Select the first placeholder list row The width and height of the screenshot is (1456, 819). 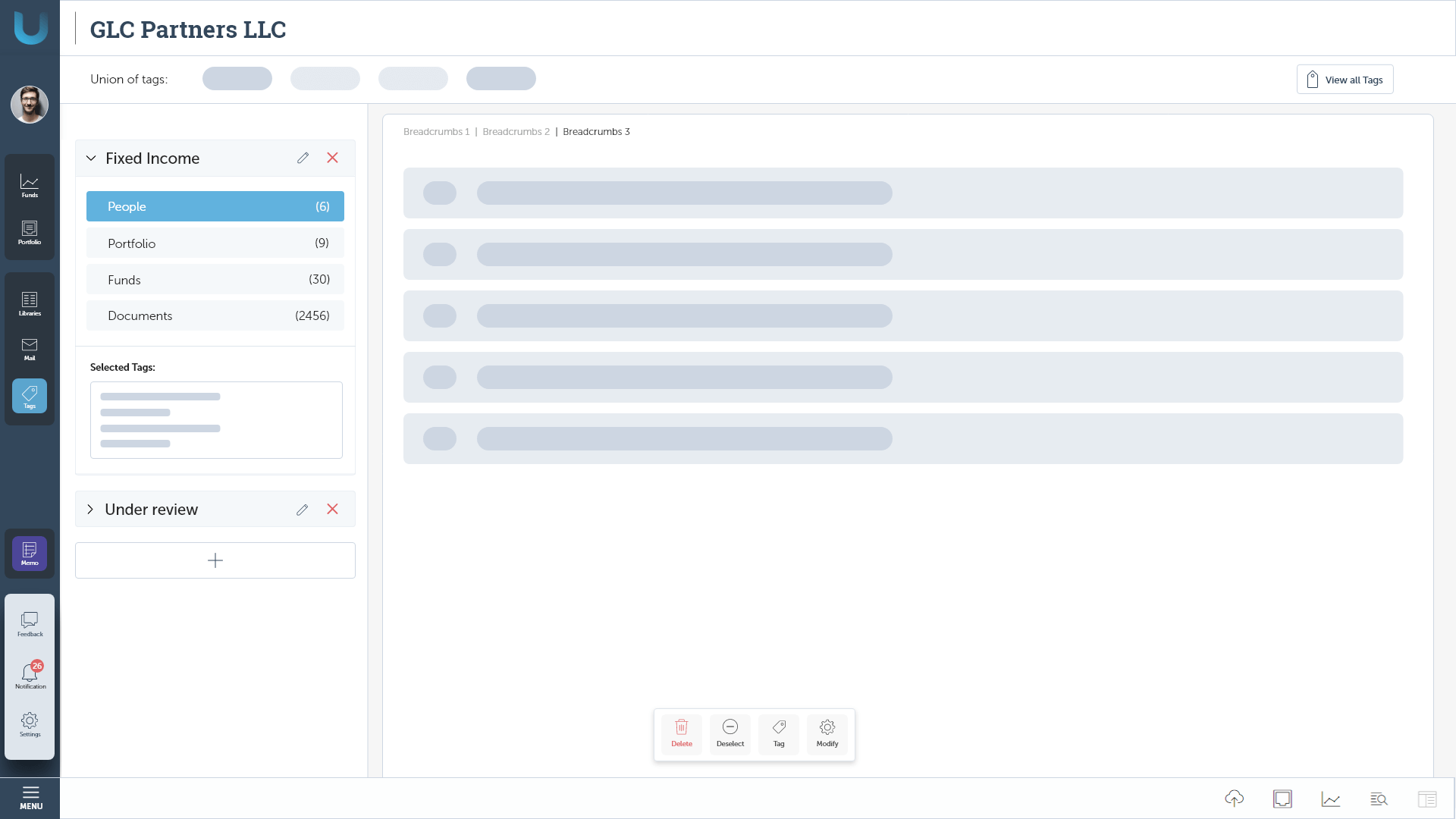pyautogui.click(x=903, y=193)
